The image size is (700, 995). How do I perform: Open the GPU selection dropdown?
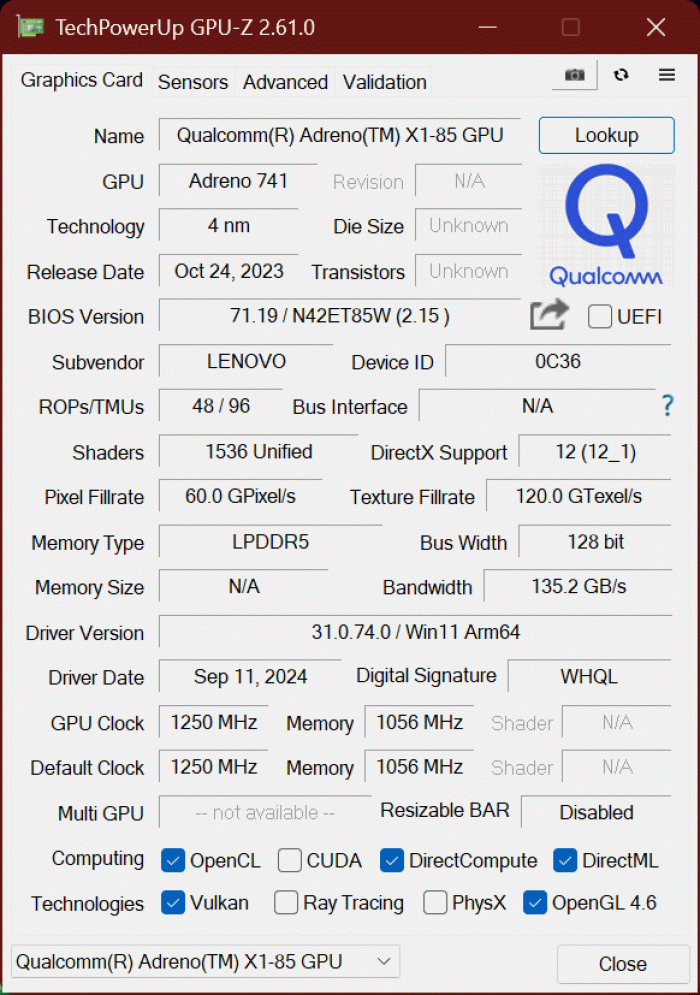(206, 961)
